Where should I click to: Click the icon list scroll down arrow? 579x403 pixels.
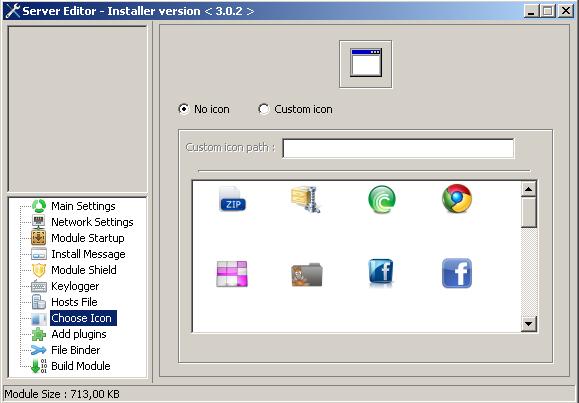point(528,324)
